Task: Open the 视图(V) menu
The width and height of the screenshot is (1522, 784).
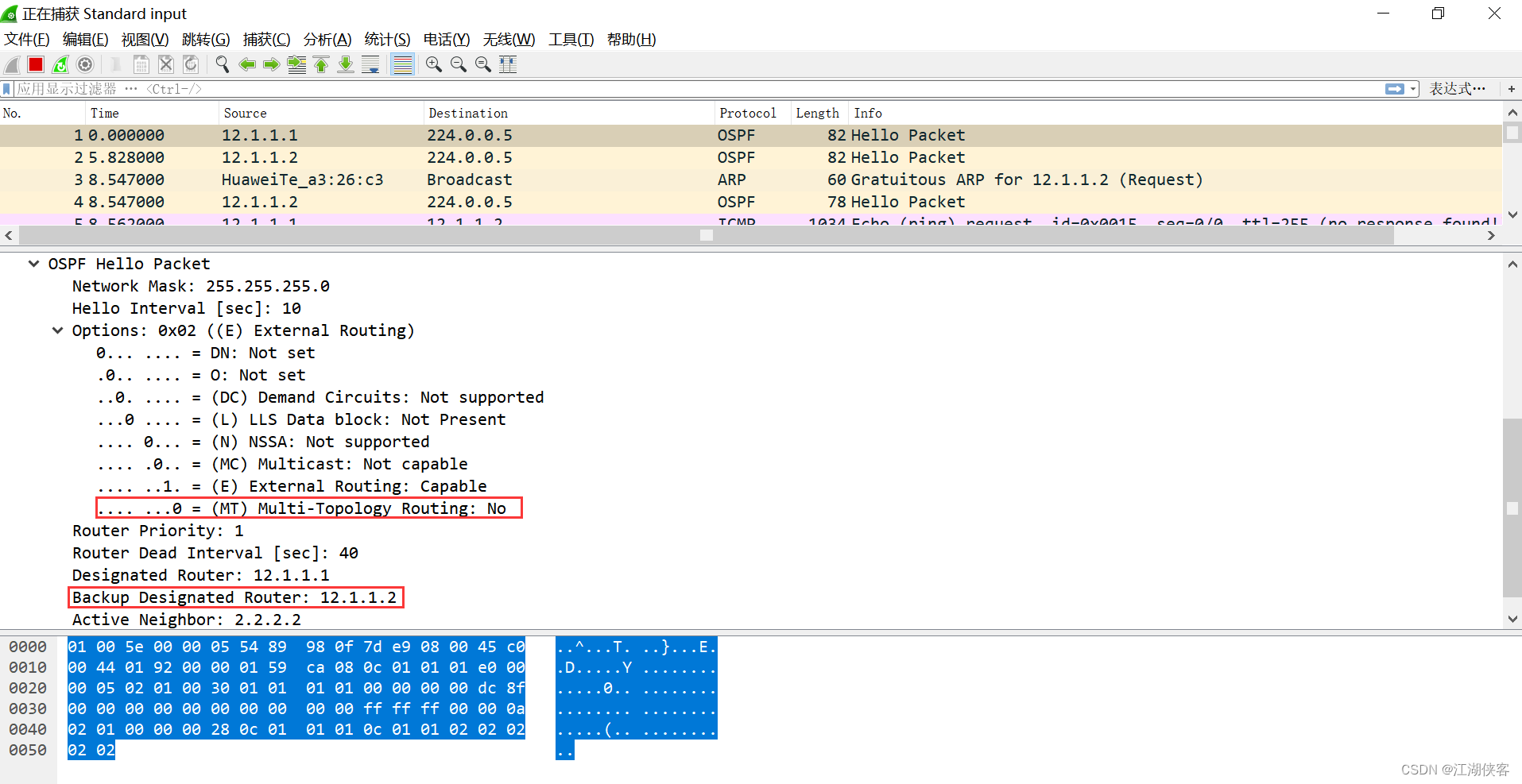Action: tap(145, 39)
